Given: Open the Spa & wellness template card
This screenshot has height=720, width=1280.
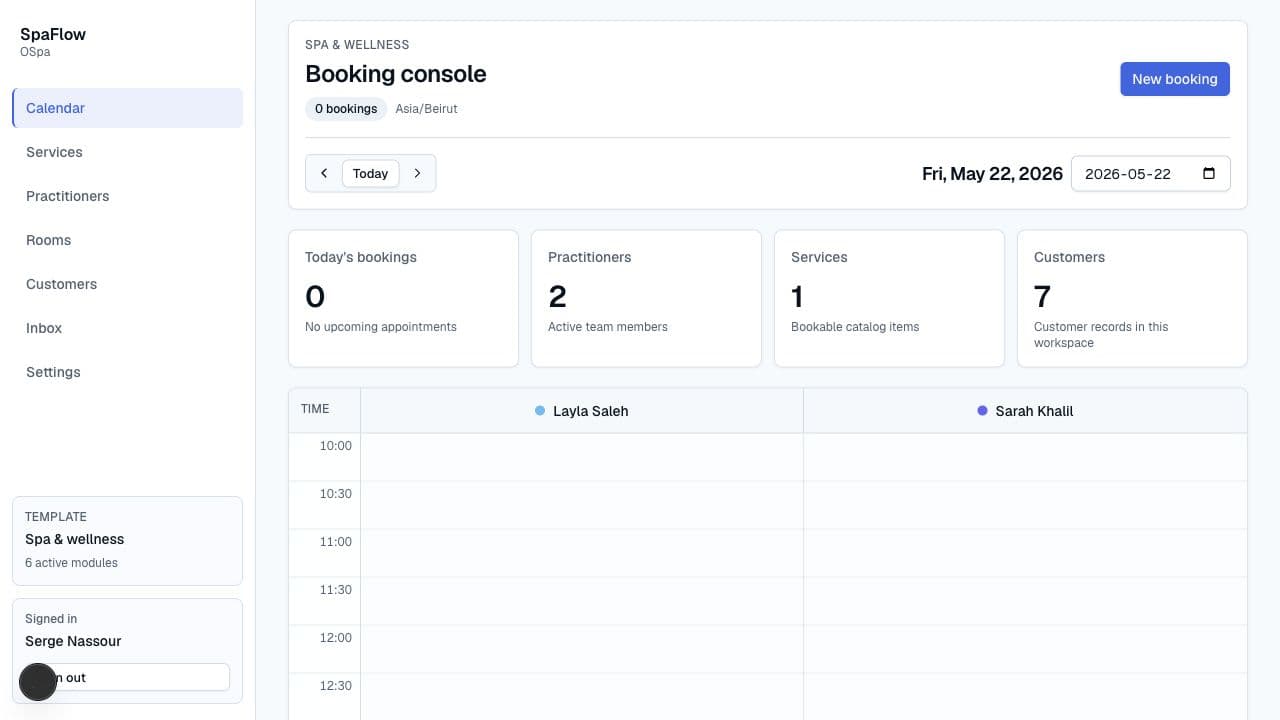Looking at the screenshot, I should (127, 541).
